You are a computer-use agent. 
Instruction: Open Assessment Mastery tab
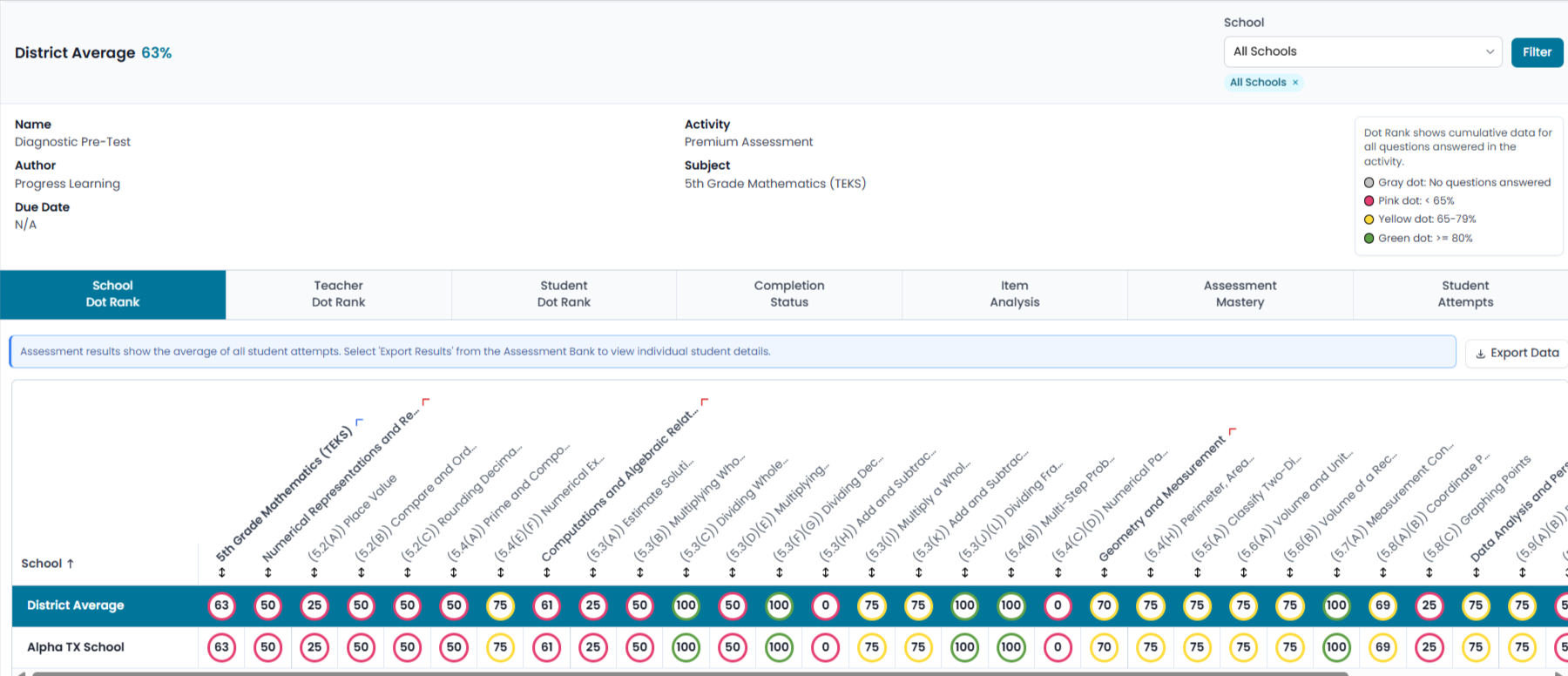(1240, 294)
